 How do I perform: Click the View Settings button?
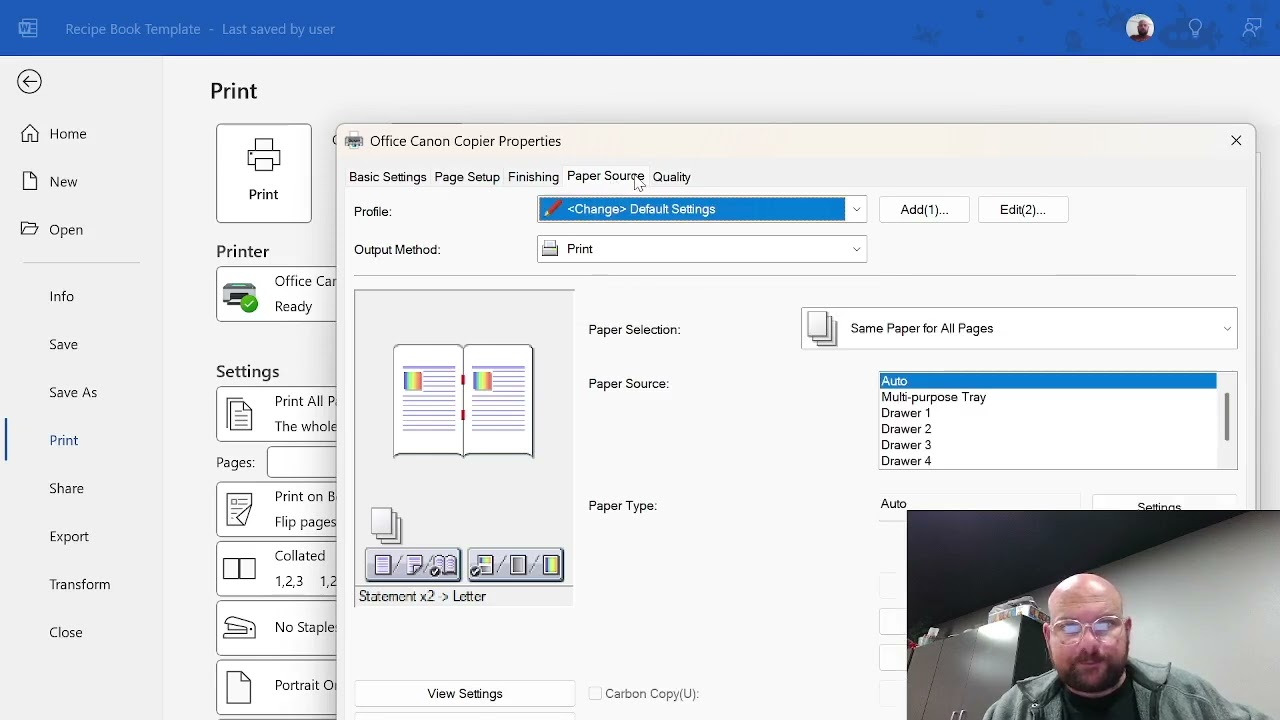point(465,693)
